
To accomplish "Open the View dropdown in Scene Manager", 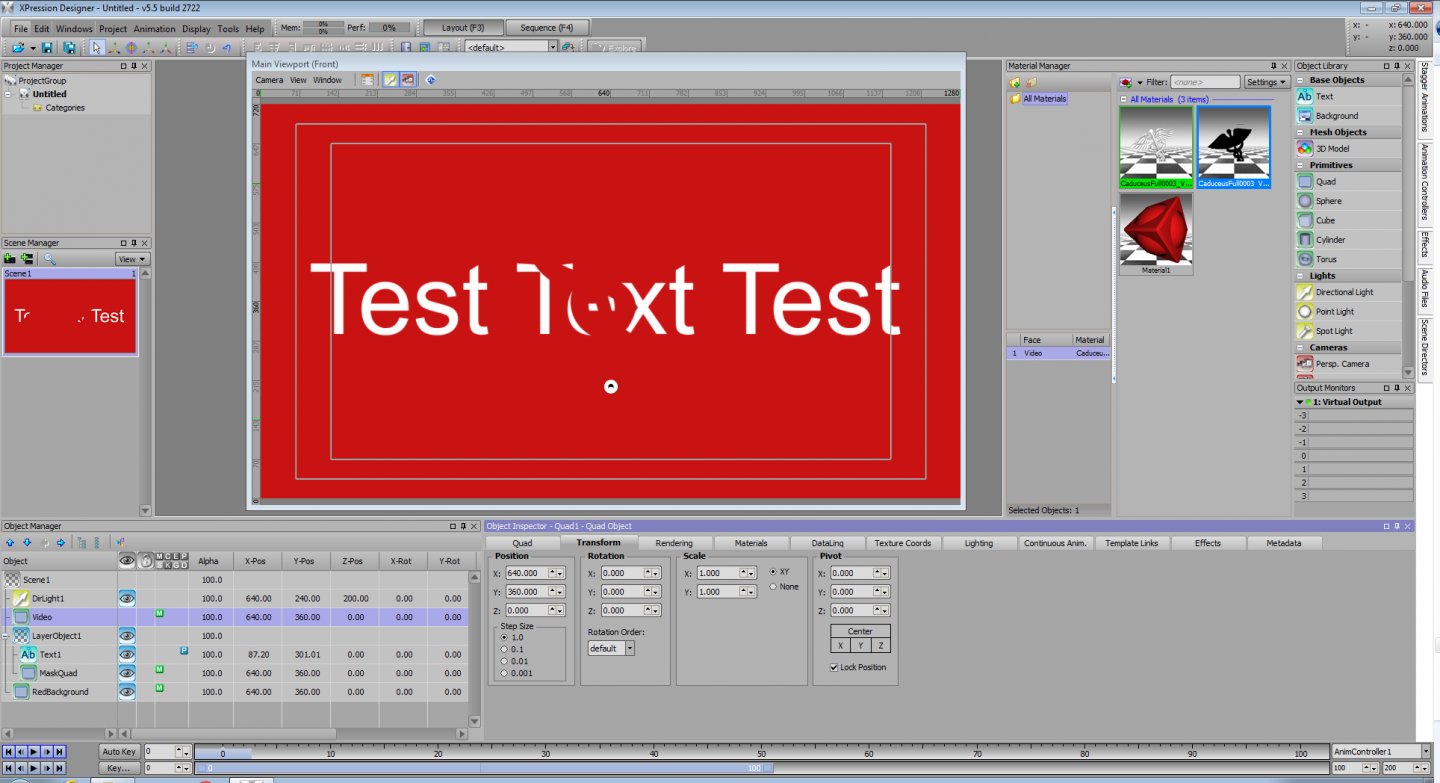I will click(132, 259).
